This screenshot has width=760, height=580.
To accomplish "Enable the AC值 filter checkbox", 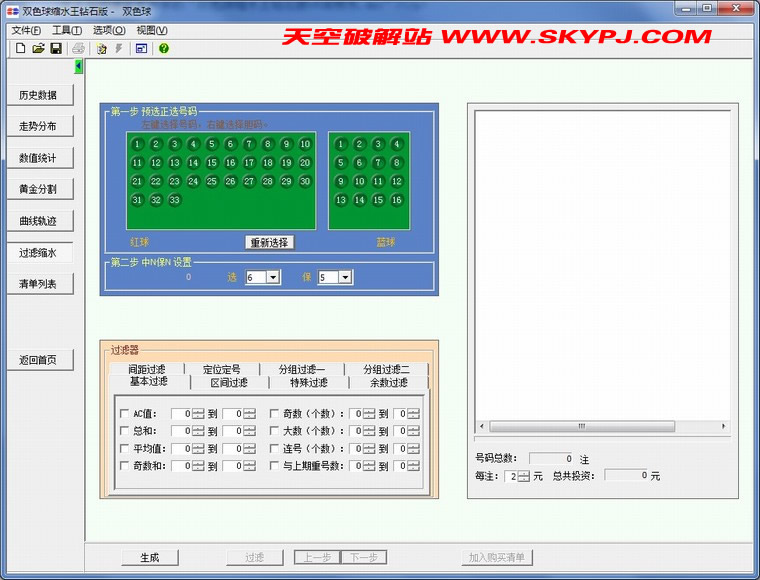I will coord(125,414).
